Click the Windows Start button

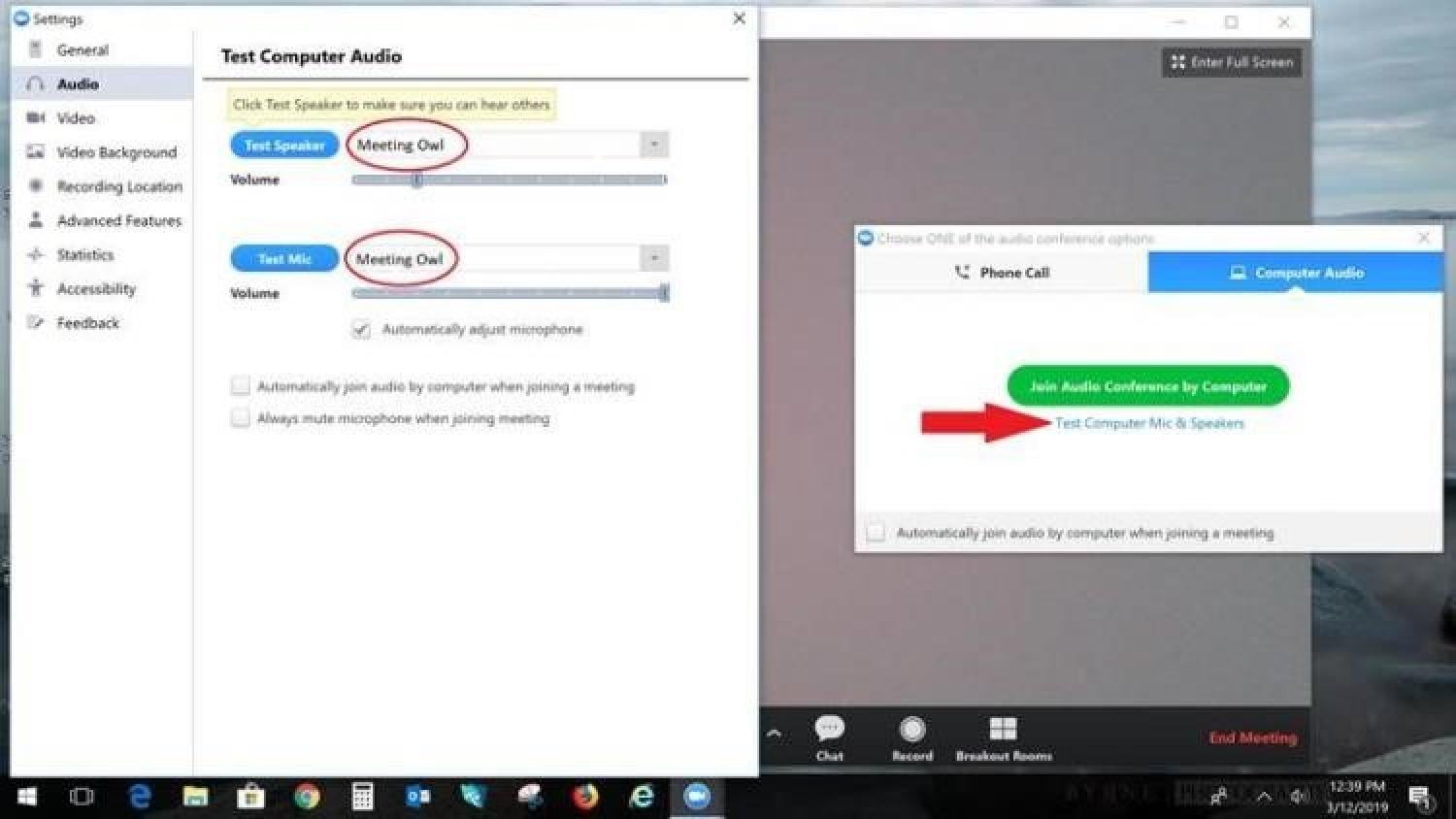(x=27, y=797)
